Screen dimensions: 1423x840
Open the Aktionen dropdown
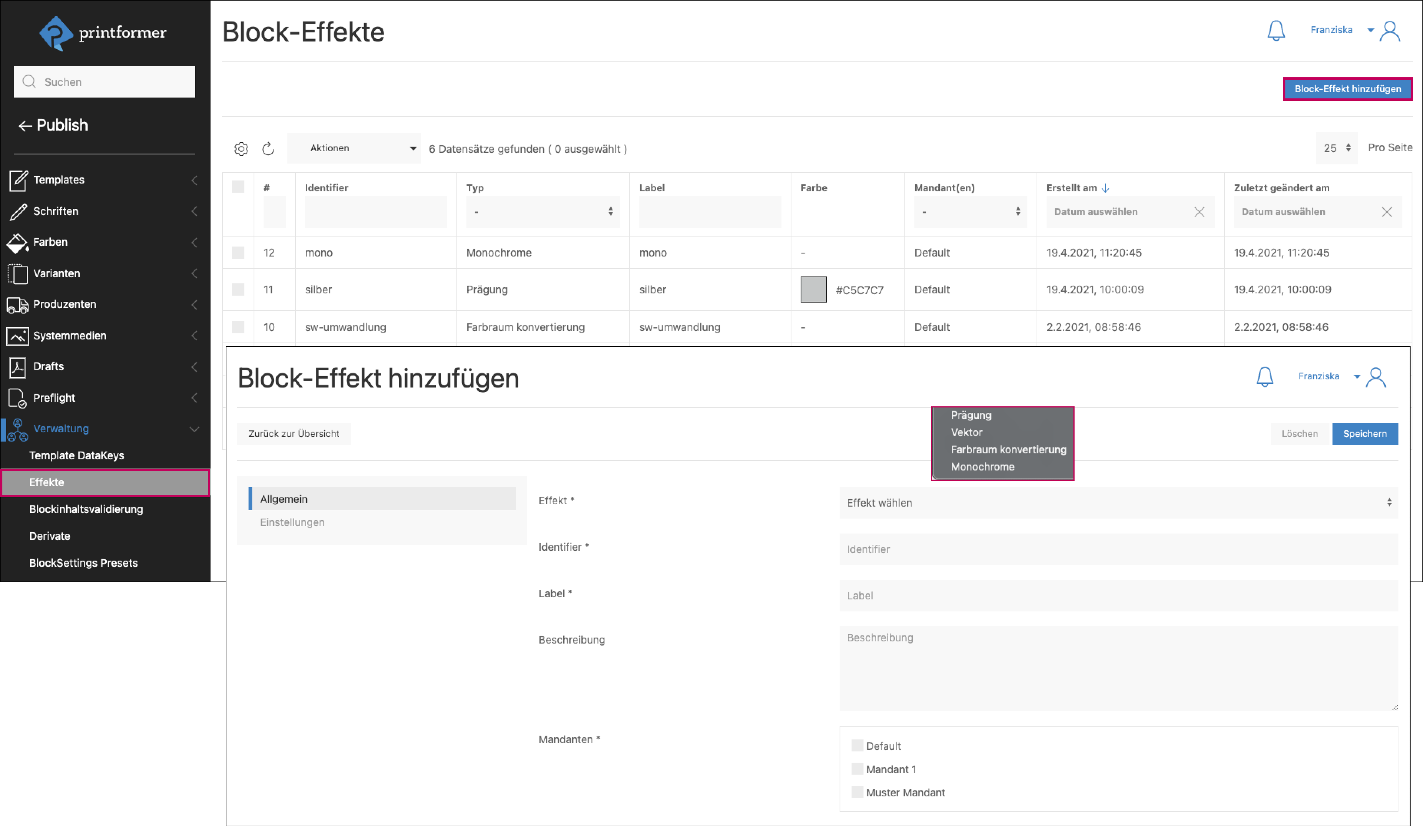click(x=354, y=148)
